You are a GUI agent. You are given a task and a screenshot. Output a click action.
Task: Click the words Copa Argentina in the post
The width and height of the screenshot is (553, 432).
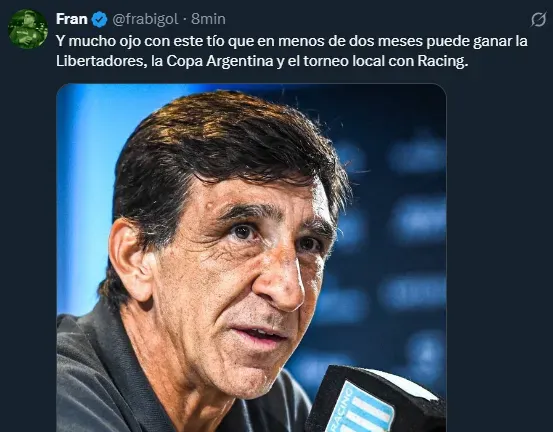click(219, 61)
